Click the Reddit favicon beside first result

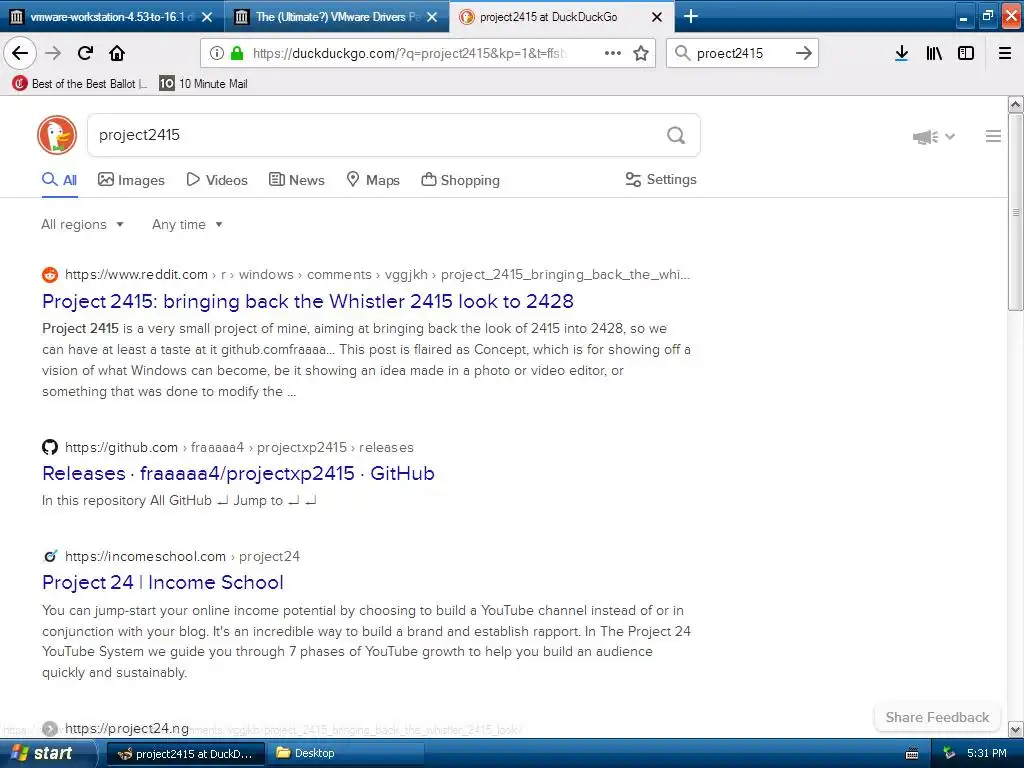pos(50,274)
